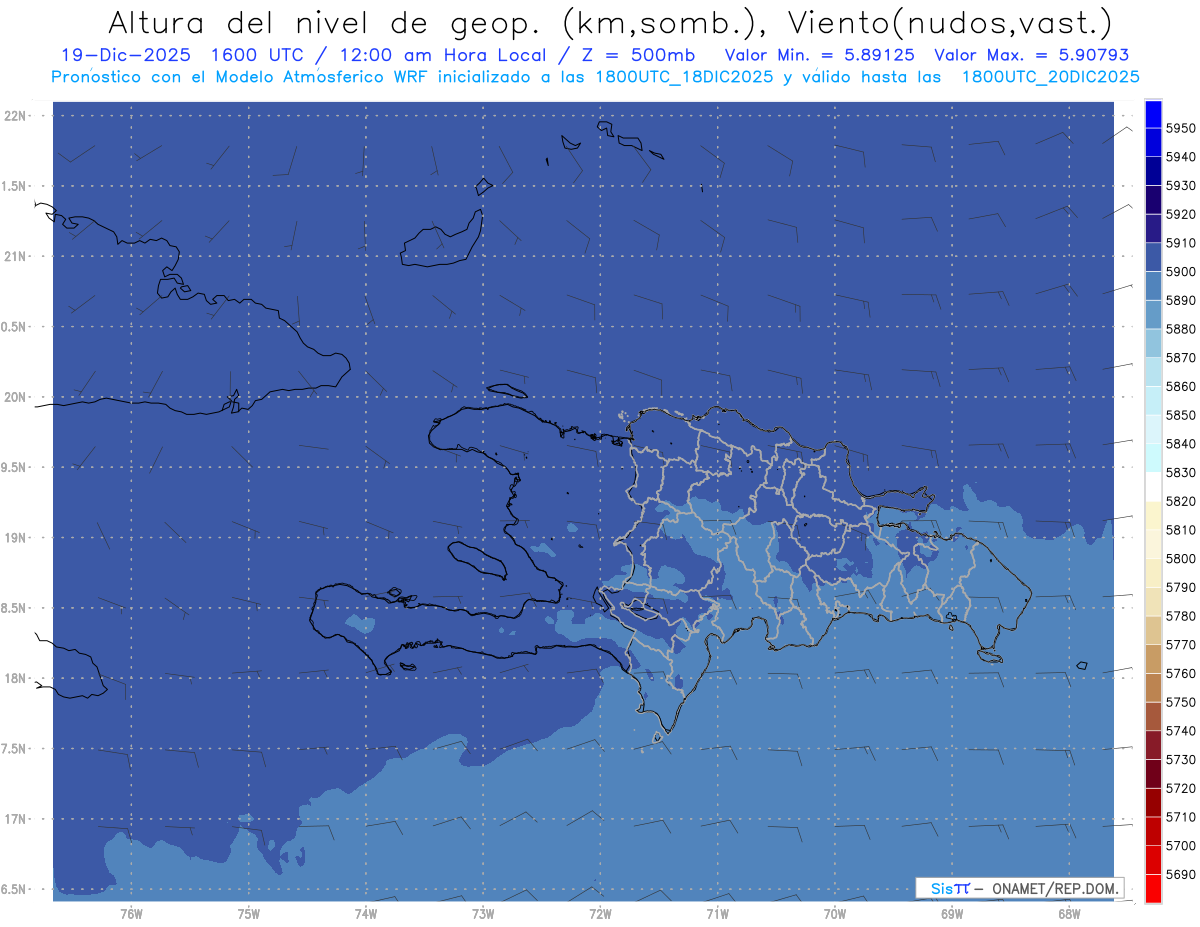Click the '5770' colorbar value
This screenshot has height=927, width=1200.
click(x=1180, y=645)
